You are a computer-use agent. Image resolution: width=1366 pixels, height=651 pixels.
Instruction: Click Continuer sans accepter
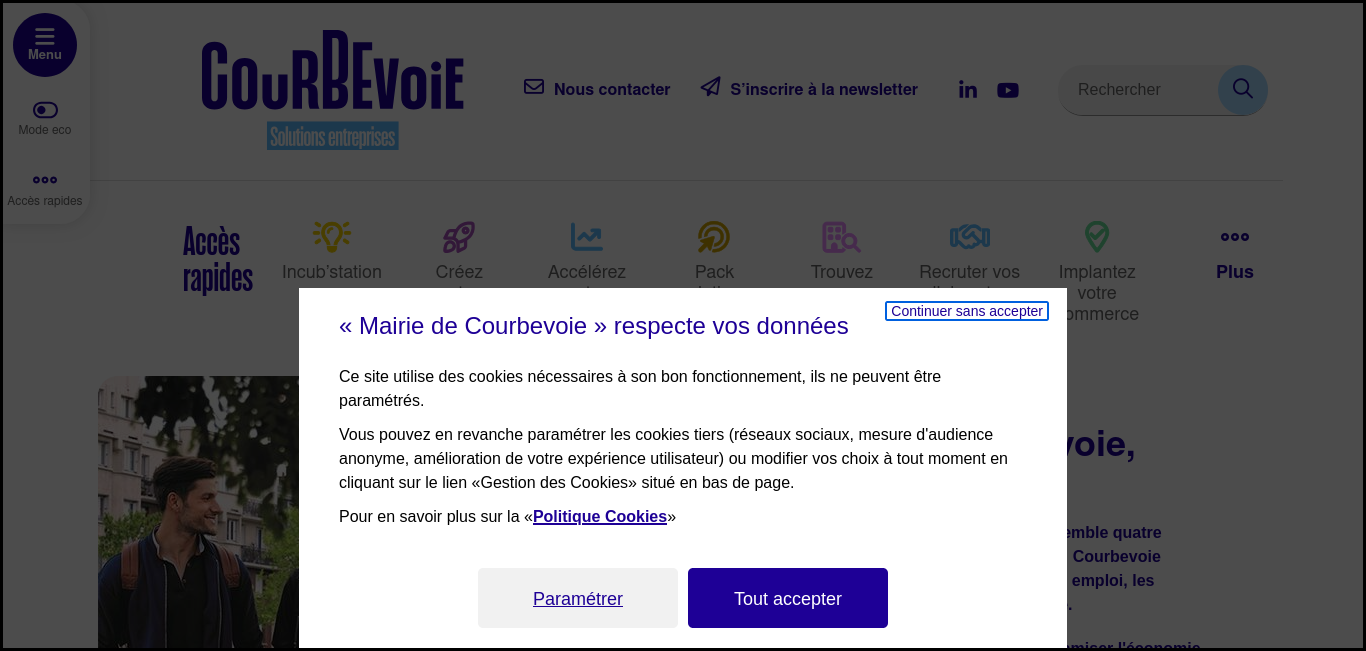pos(967,311)
